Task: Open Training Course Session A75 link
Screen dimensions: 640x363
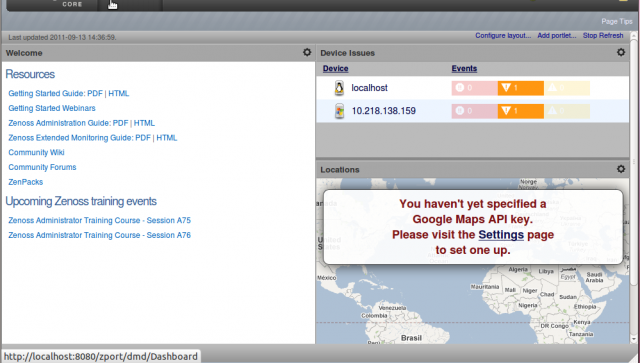Action: tap(100, 220)
